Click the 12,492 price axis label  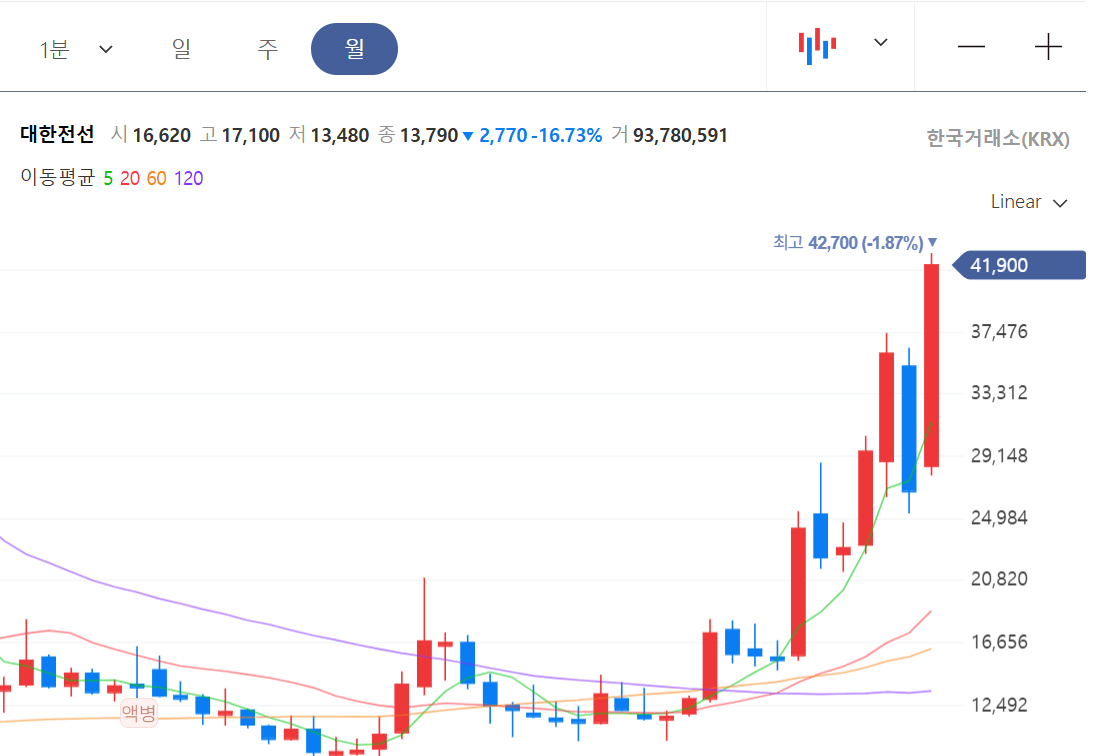(999, 705)
